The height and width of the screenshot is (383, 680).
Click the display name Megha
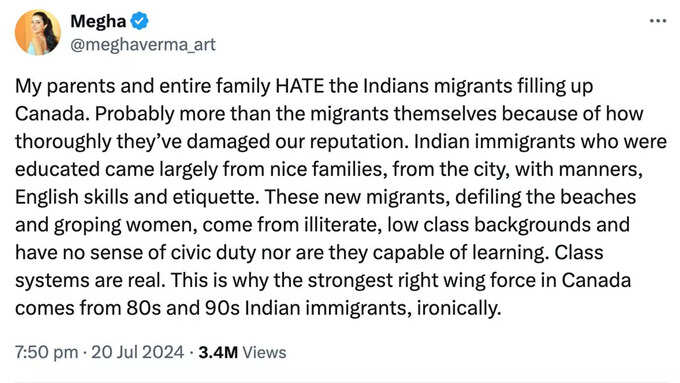98,21
